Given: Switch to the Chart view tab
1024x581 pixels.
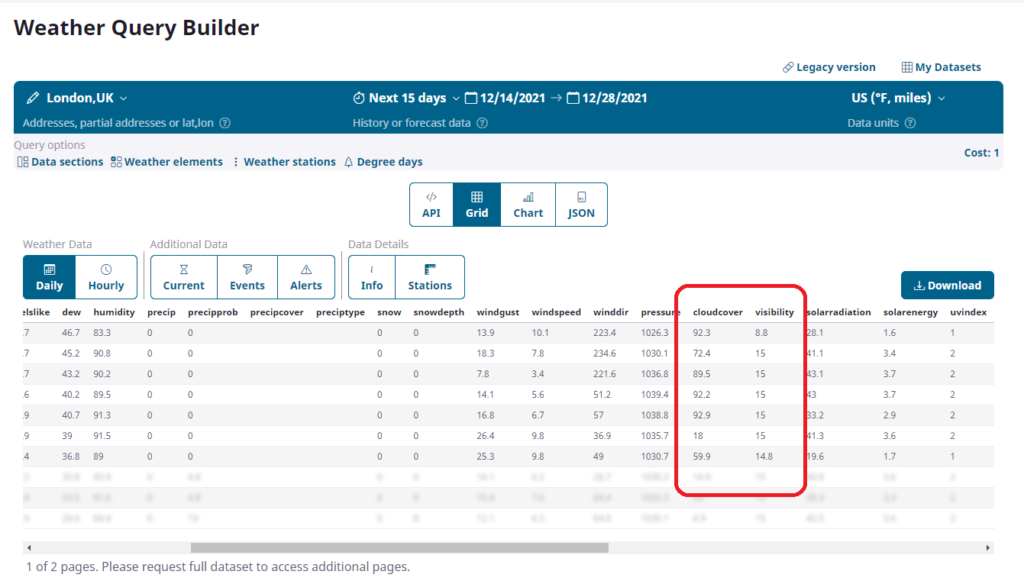Looking at the screenshot, I should pyautogui.click(x=528, y=205).
